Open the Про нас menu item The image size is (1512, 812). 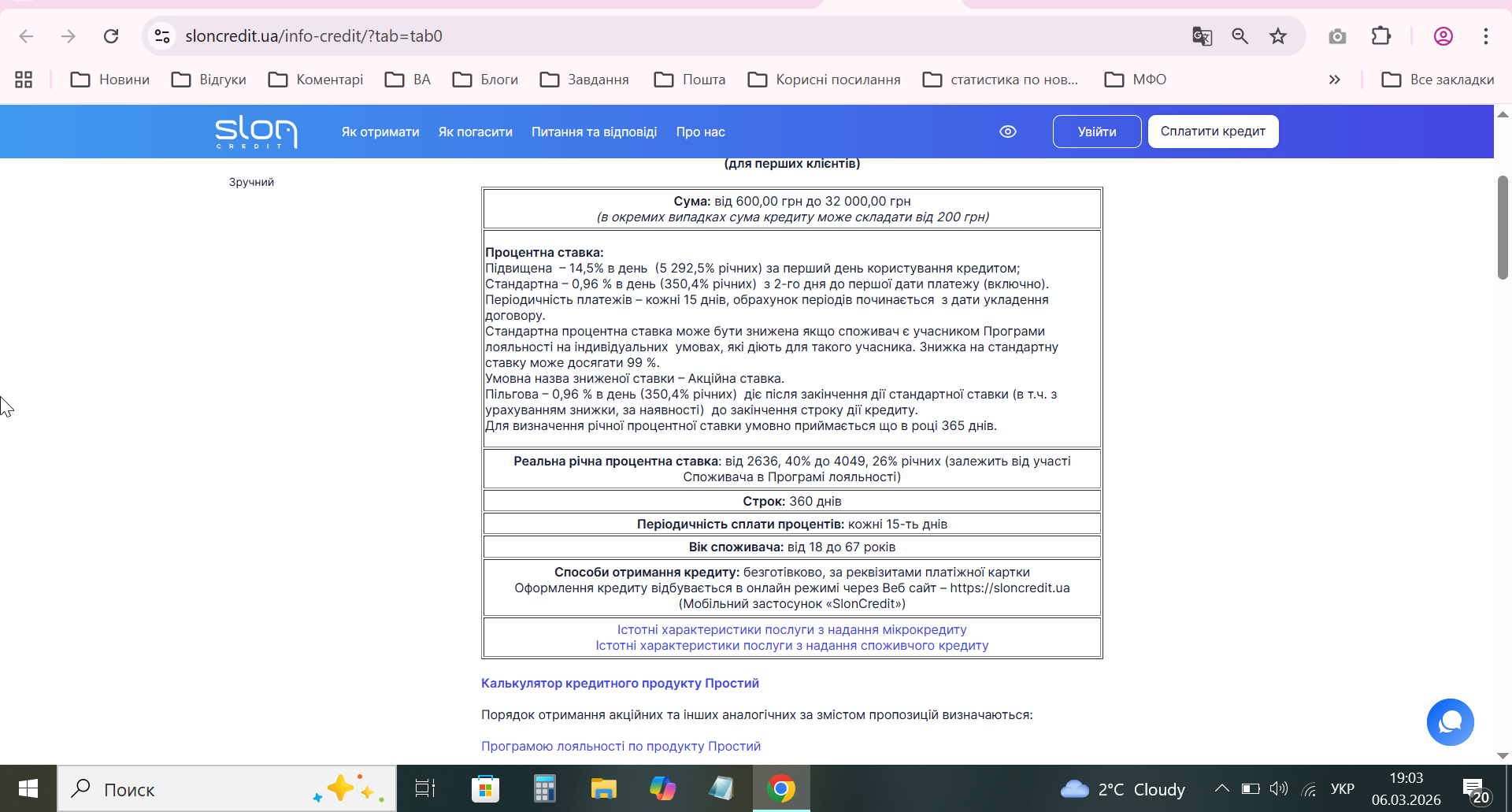click(x=701, y=132)
